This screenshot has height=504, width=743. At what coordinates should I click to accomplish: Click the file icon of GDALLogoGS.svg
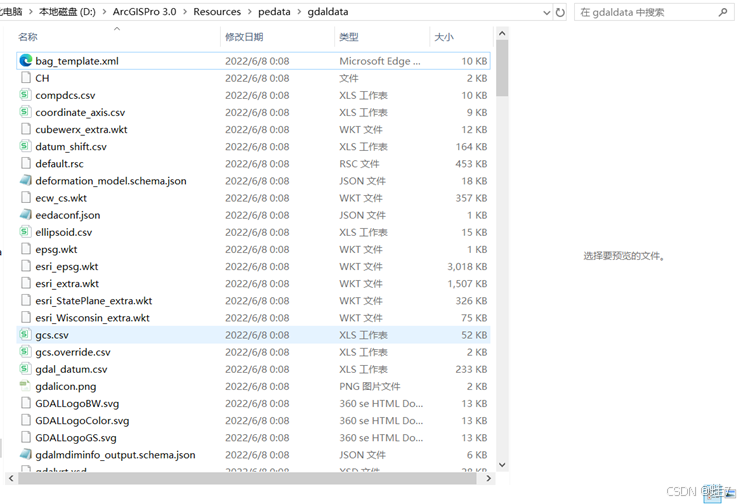tap(26, 437)
